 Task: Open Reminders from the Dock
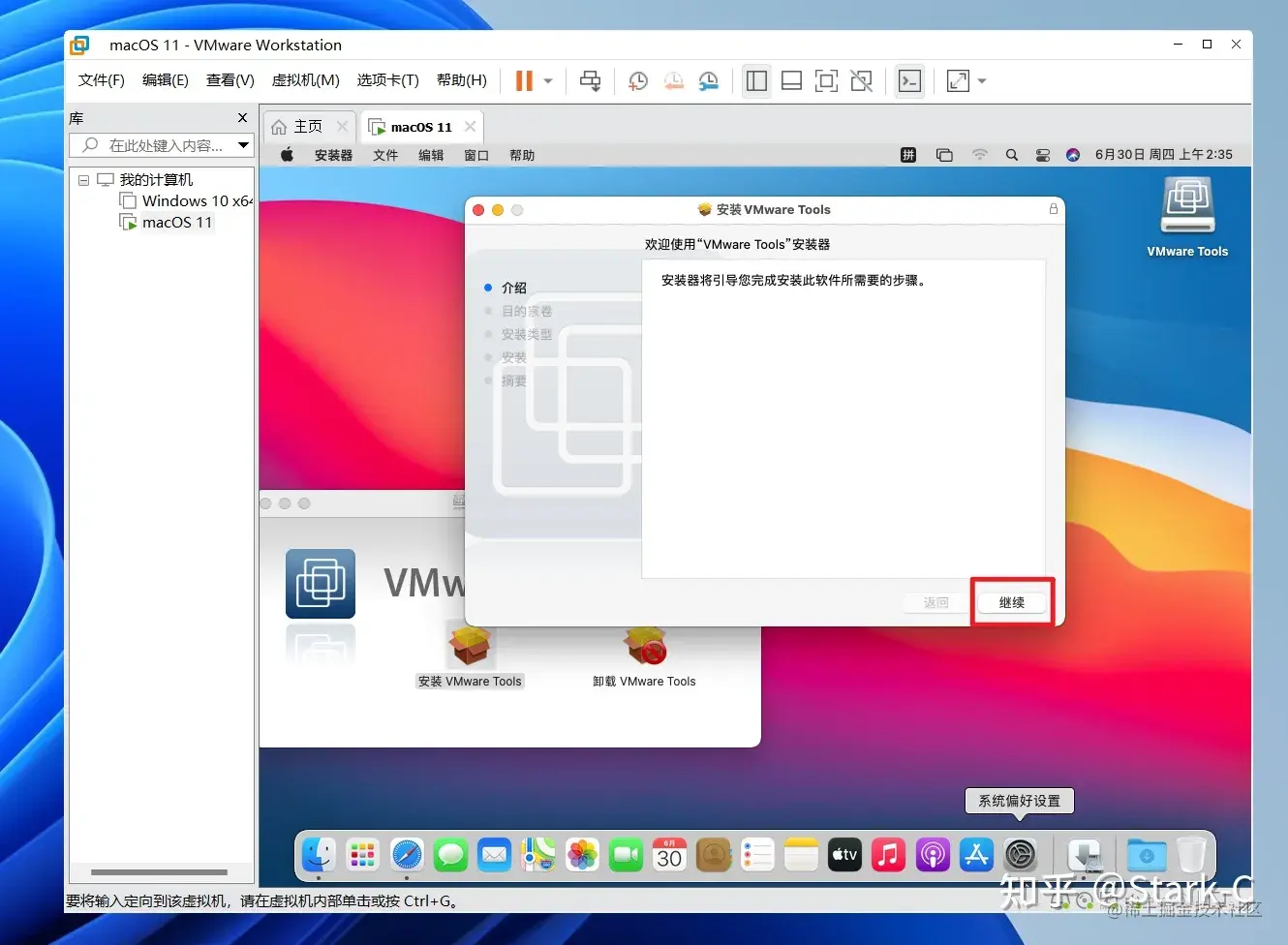click(x=757, y=855)
